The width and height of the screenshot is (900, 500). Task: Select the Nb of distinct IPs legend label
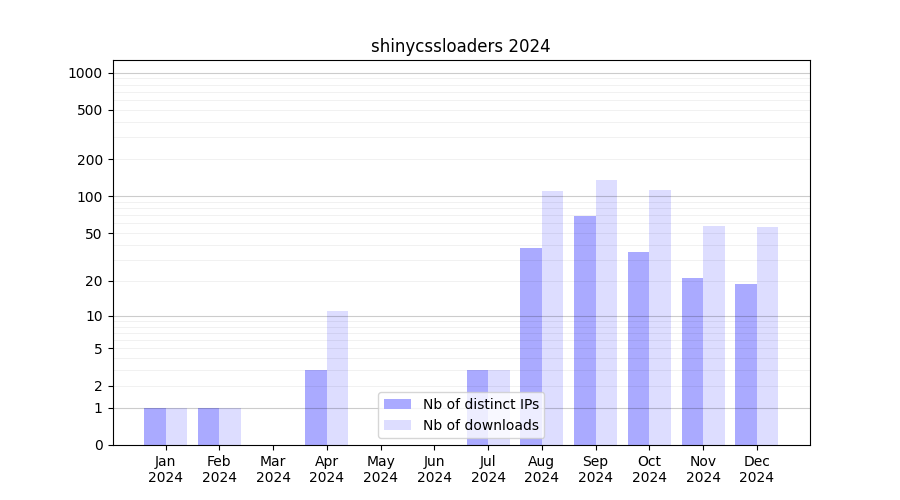[x=480, y=404]
